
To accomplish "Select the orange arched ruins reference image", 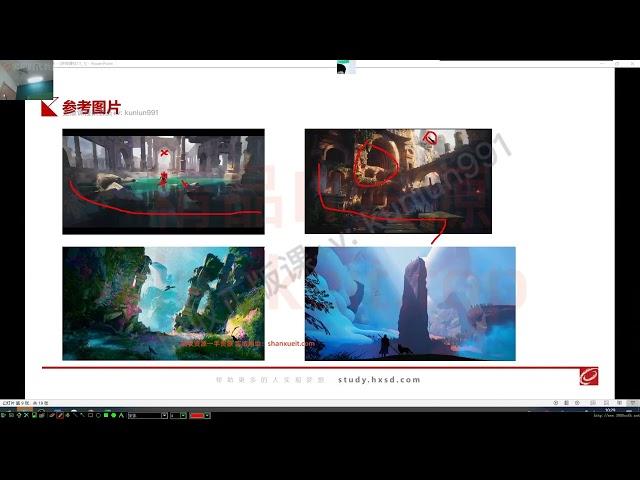I will 398,182.
